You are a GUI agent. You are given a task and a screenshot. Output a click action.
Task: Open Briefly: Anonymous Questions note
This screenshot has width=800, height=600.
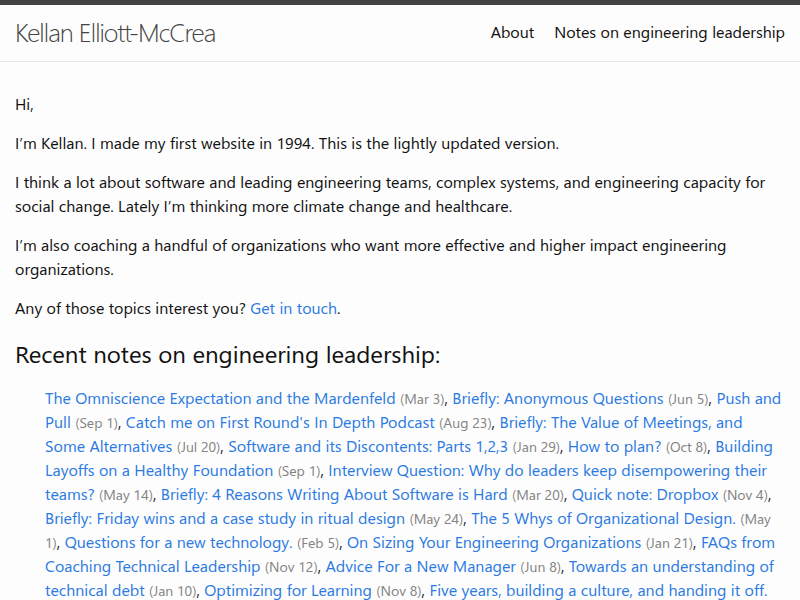coord(558,398)
